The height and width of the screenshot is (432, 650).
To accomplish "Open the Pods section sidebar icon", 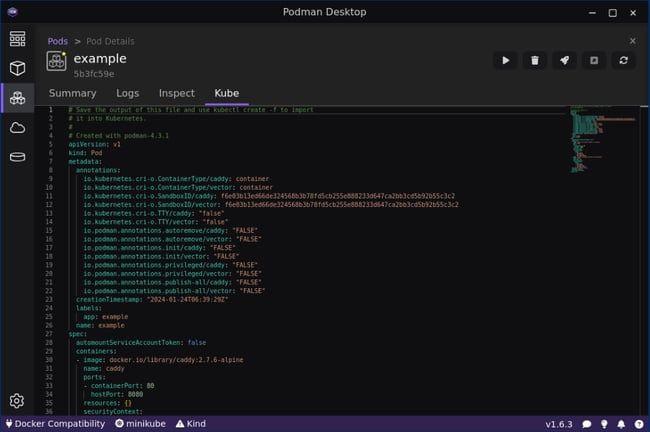I will pyautogui.click(x=17, y=98).
